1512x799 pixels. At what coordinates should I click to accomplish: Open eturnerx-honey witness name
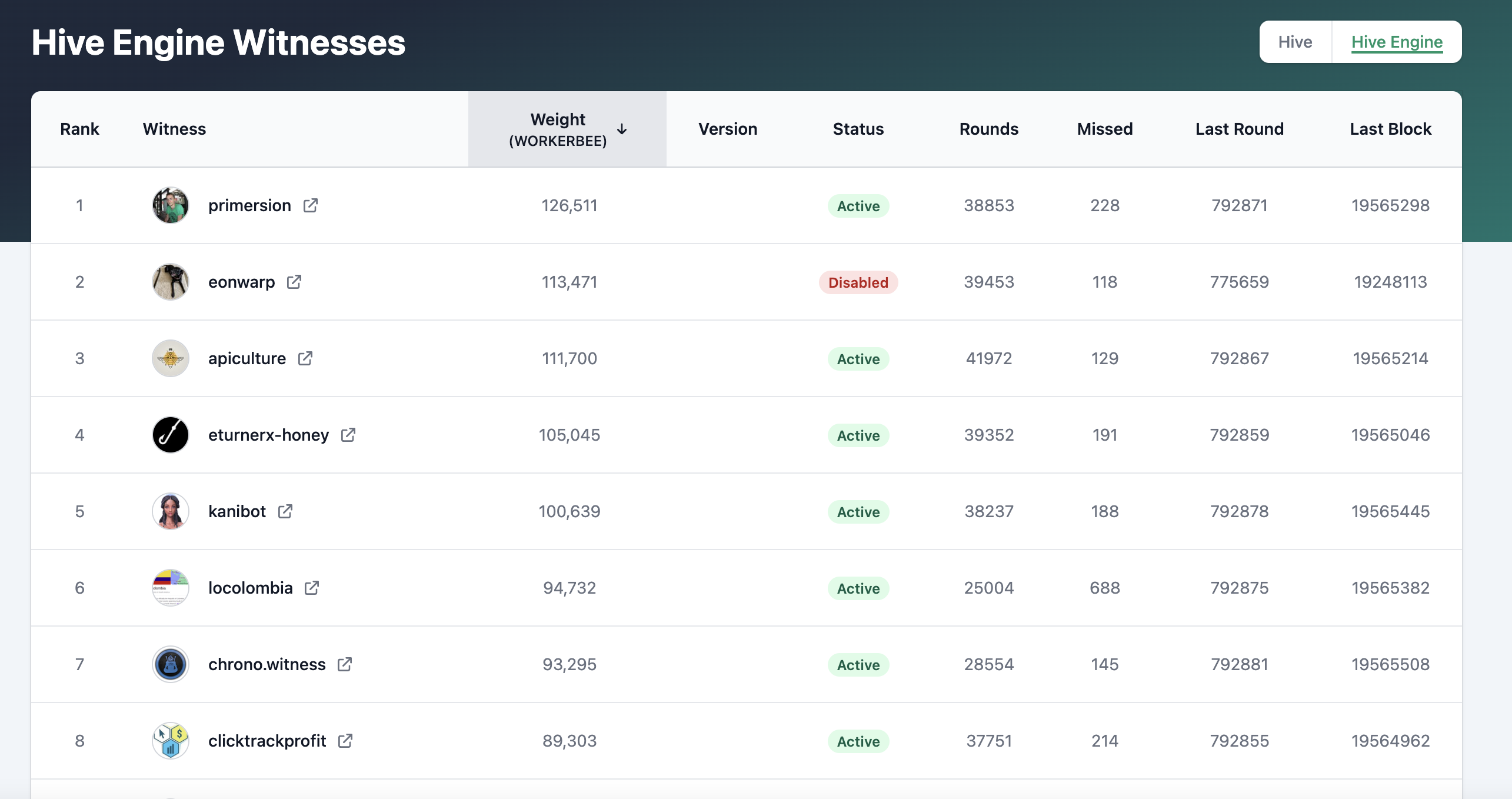(x=269, y=435)
